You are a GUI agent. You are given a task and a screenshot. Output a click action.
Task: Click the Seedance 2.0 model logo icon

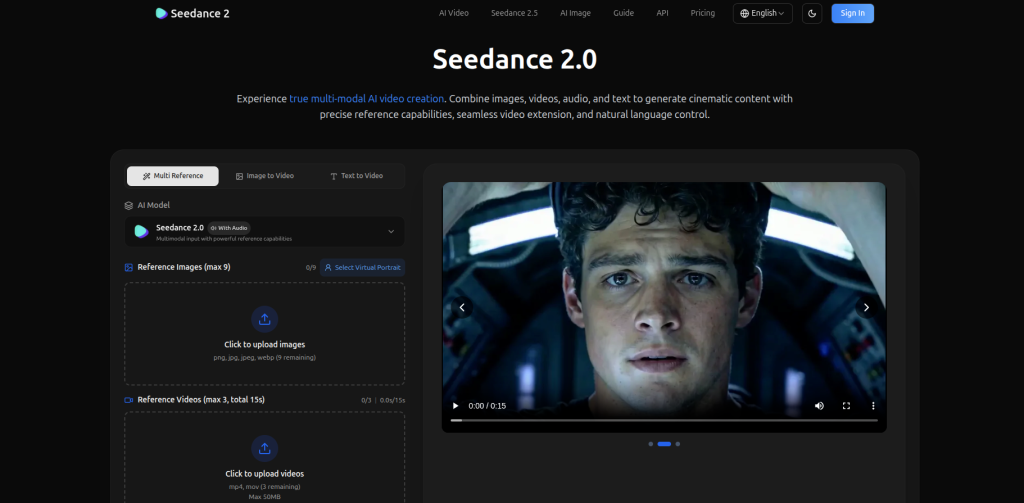pyautogui.click(x=141, y=231)
